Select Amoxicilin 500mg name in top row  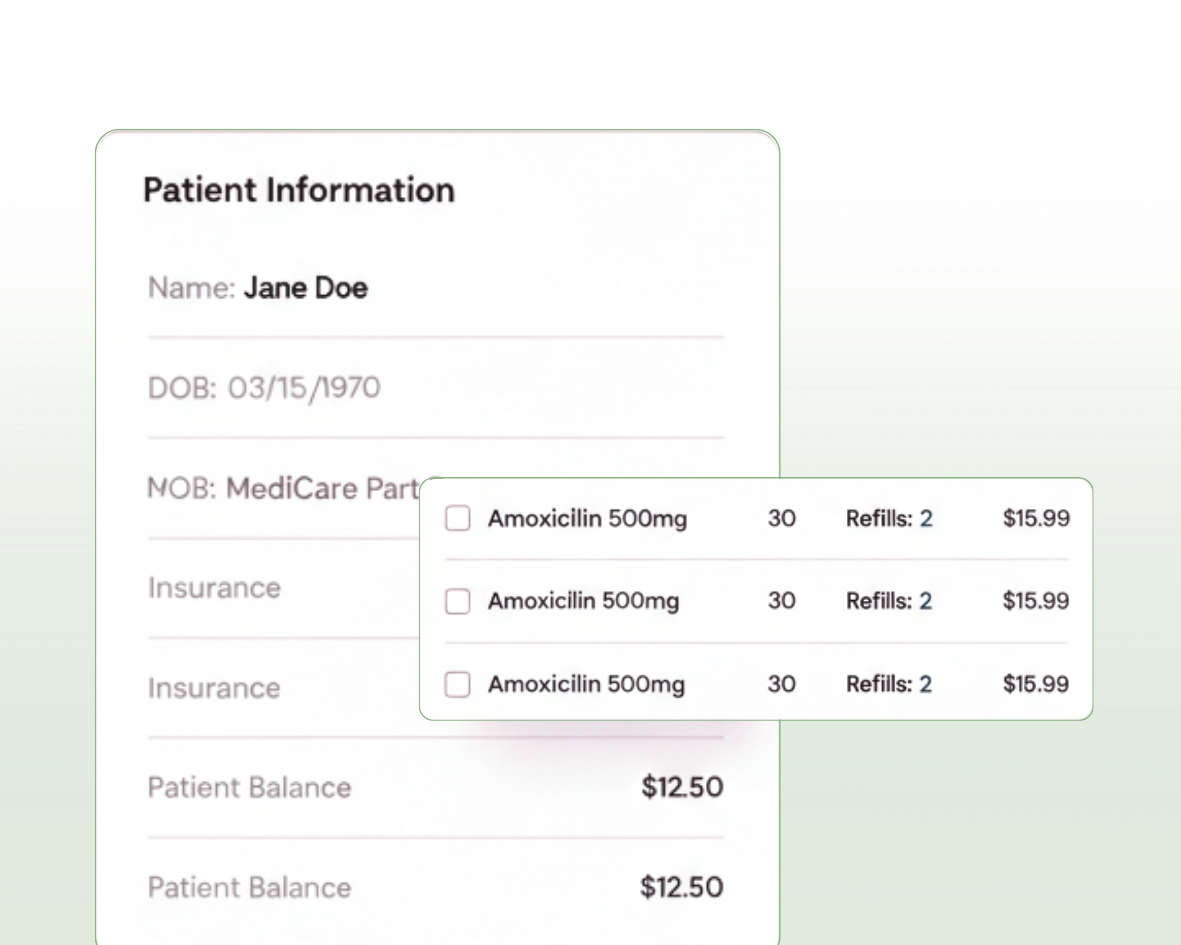[x=587, y=518]
